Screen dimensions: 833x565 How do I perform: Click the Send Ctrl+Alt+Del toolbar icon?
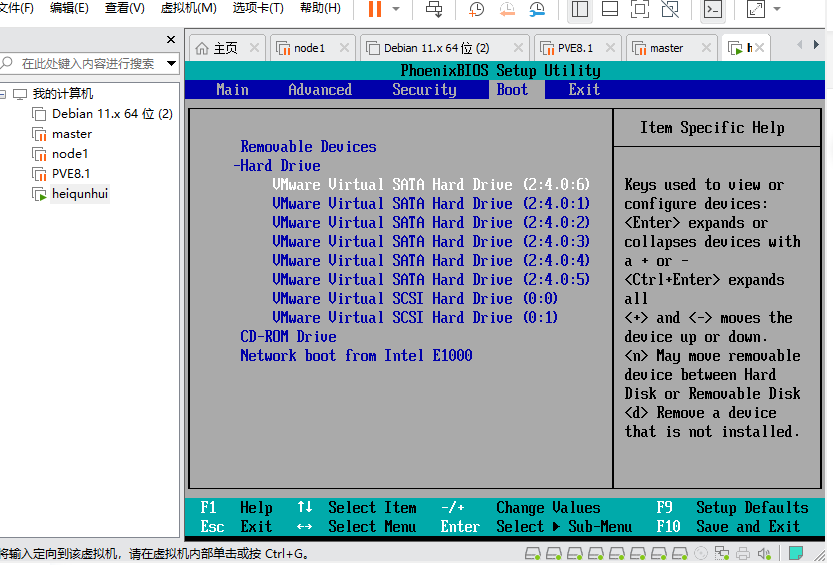[434, 9]
